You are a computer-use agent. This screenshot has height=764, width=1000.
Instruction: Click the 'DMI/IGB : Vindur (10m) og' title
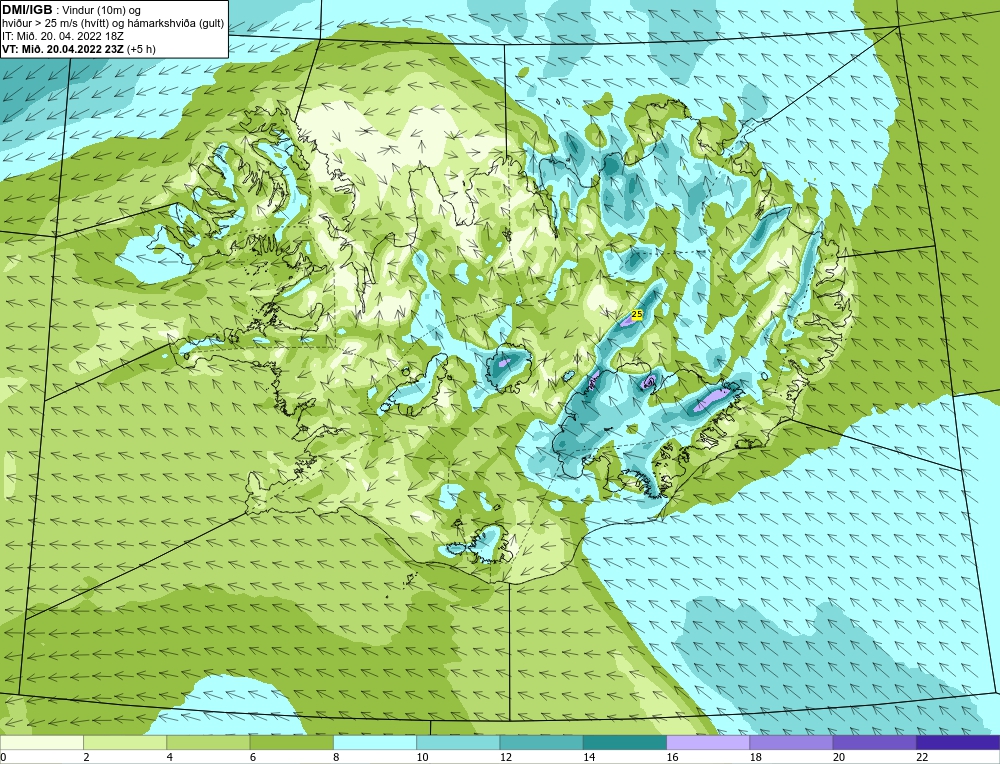[x=72, y=10]
